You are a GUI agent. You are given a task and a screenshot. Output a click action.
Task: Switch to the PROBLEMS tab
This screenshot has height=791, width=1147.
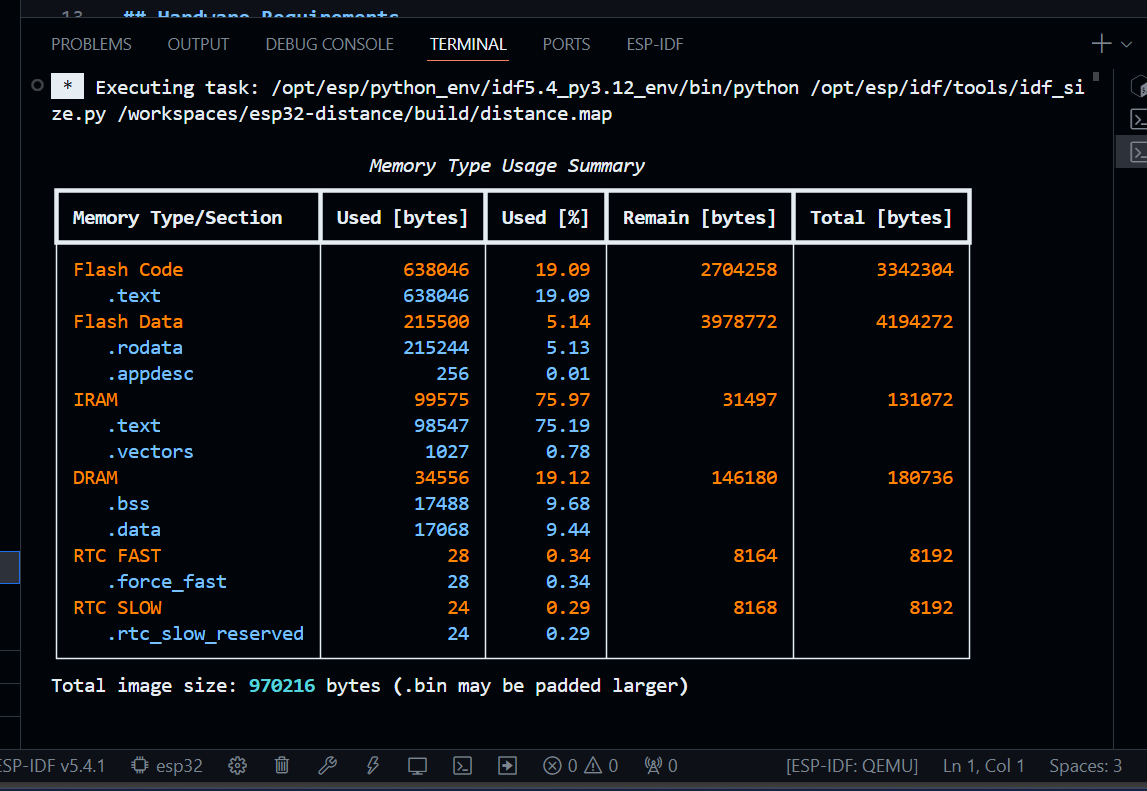(91, 44)
